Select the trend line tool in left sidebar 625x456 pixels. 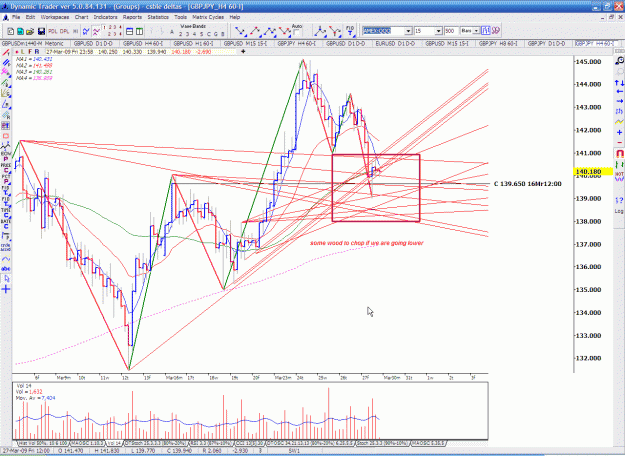click(x=6, y=52)
